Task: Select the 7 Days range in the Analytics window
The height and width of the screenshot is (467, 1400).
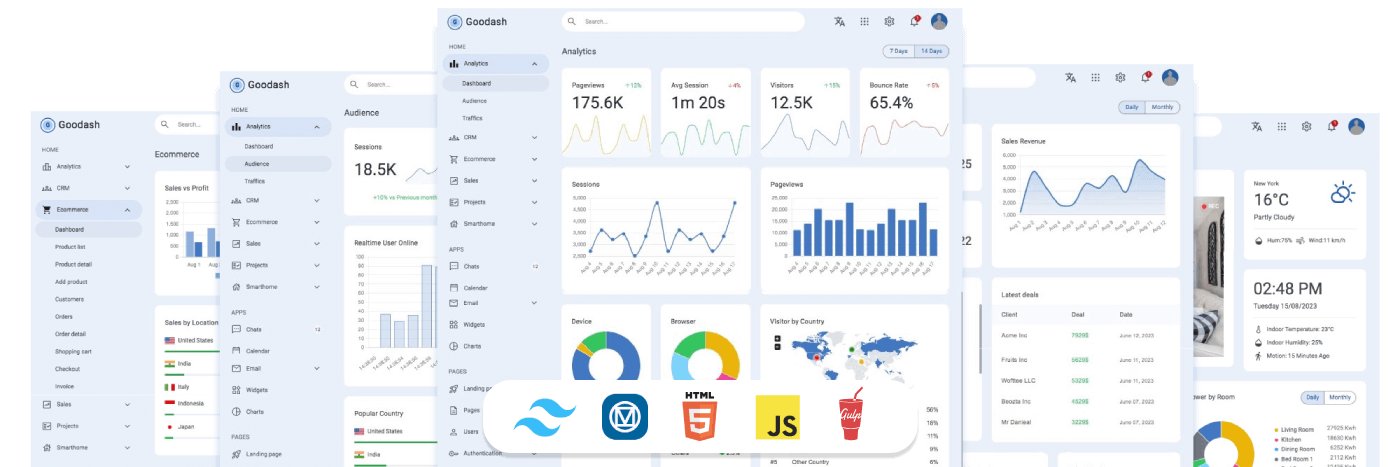Action: tap(899, 51)
